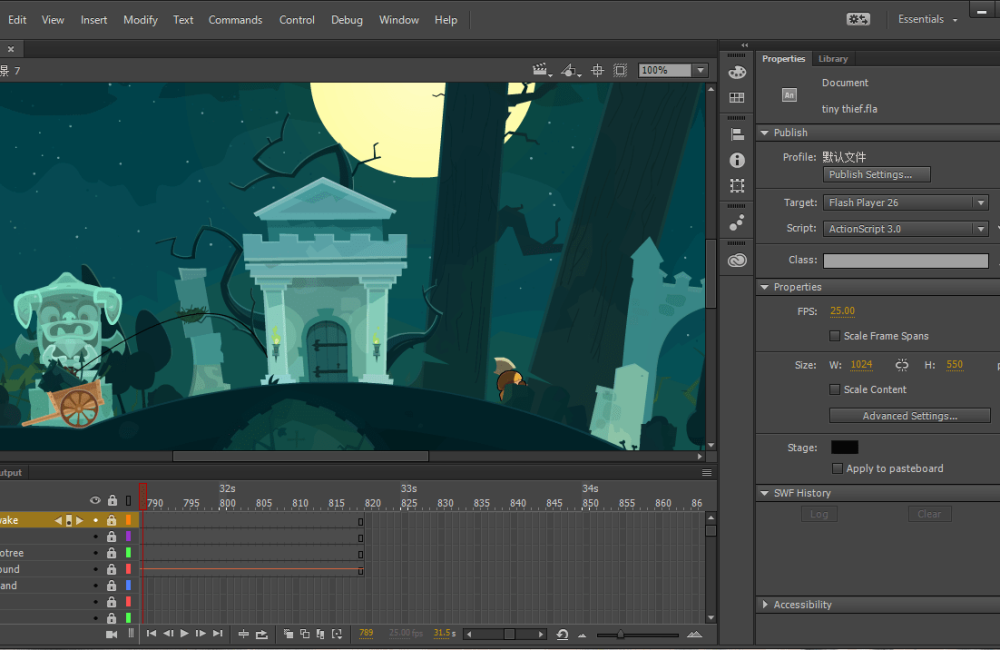The height and width of the screenshot is (650, 1000).
Task: Enable Onion Skin in timeline
Action: (x=288, y=633)
